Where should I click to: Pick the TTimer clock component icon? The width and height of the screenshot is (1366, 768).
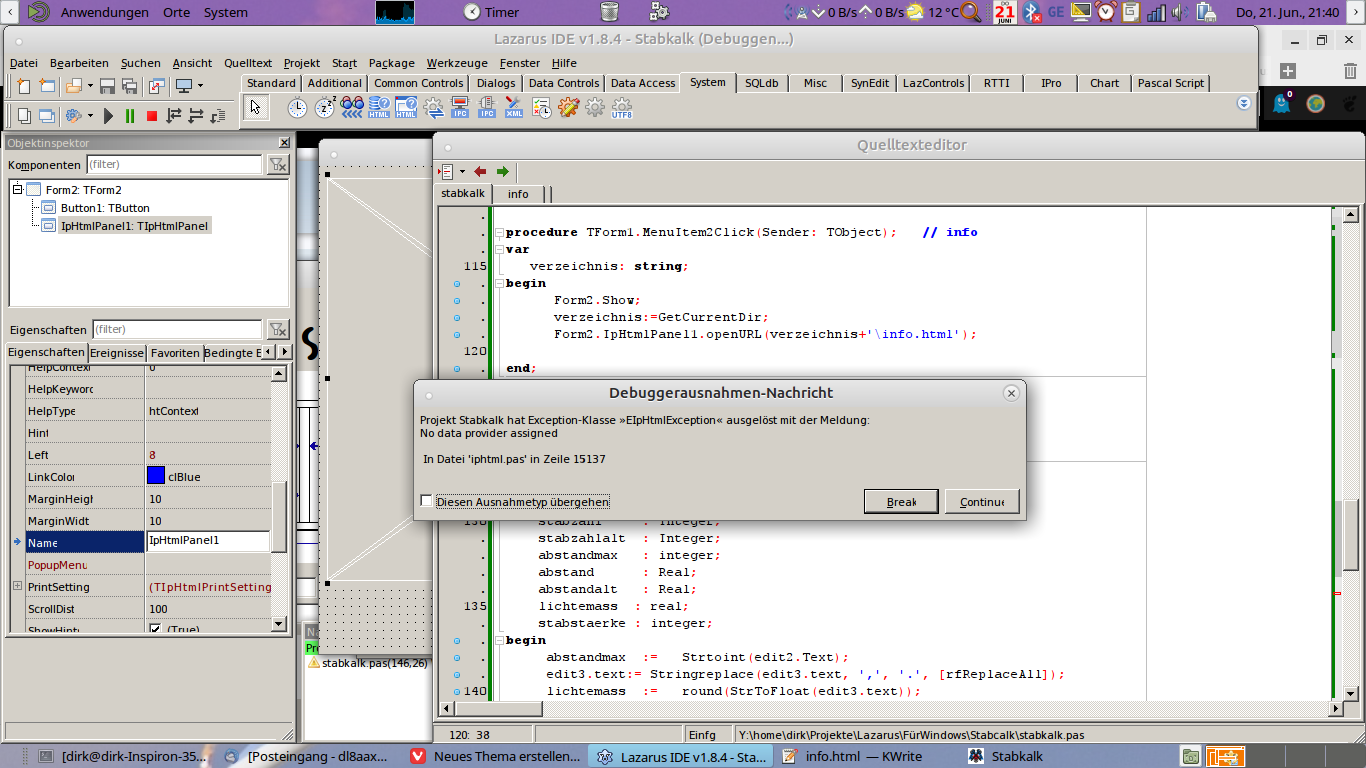point(297,108)
